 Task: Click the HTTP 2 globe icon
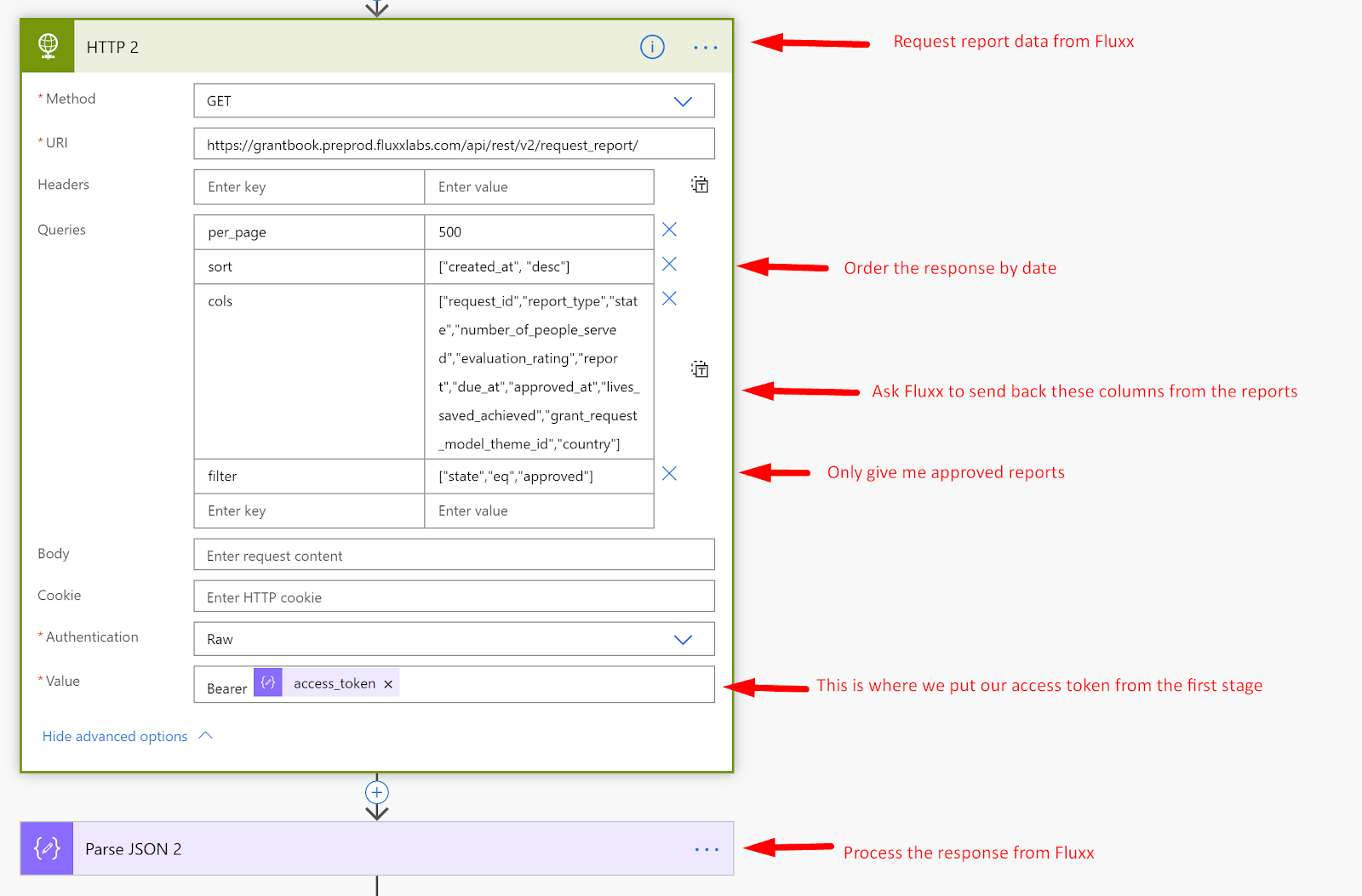pyautogui.click(x=48, y=46)
